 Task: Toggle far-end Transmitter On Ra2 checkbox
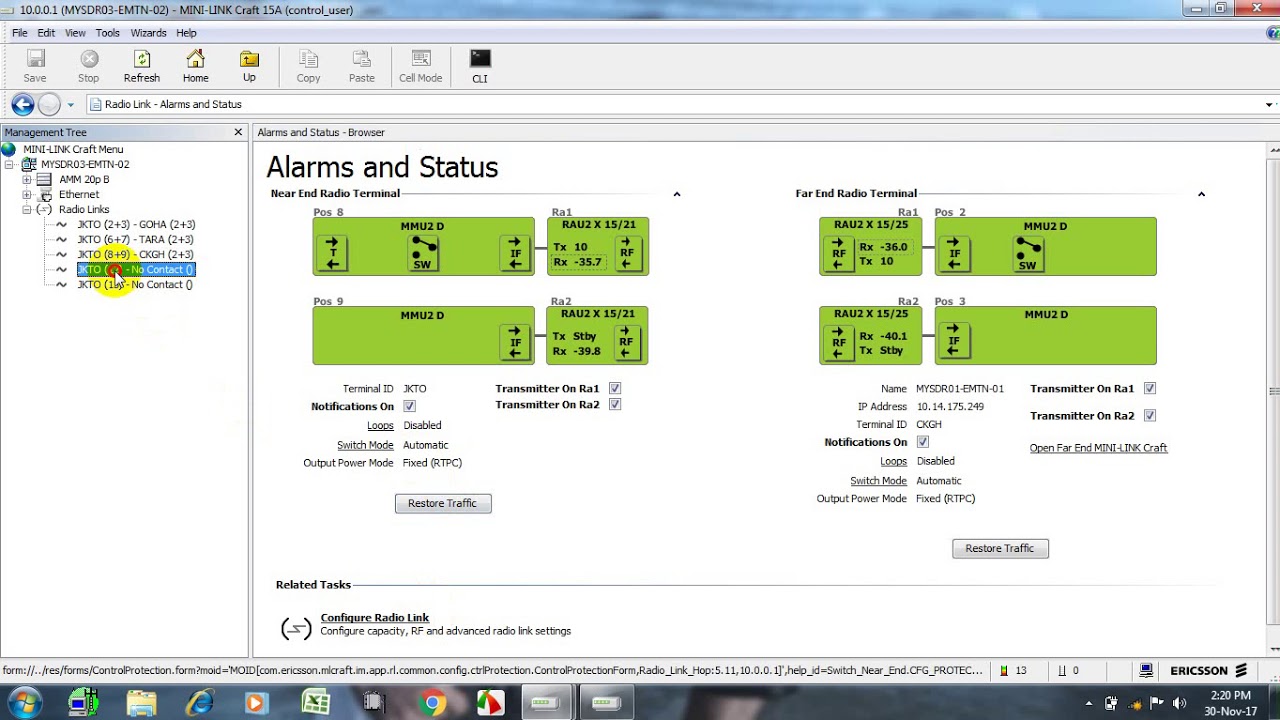(x=1150, y=415)
